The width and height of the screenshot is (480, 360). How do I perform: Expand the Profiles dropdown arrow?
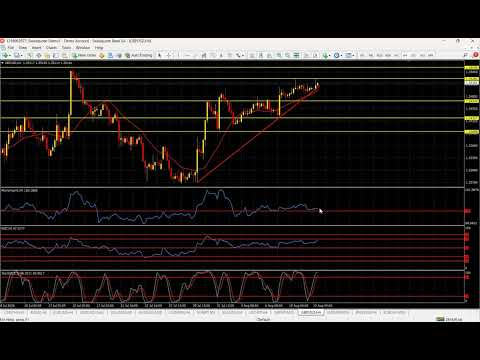coord(21,55)
